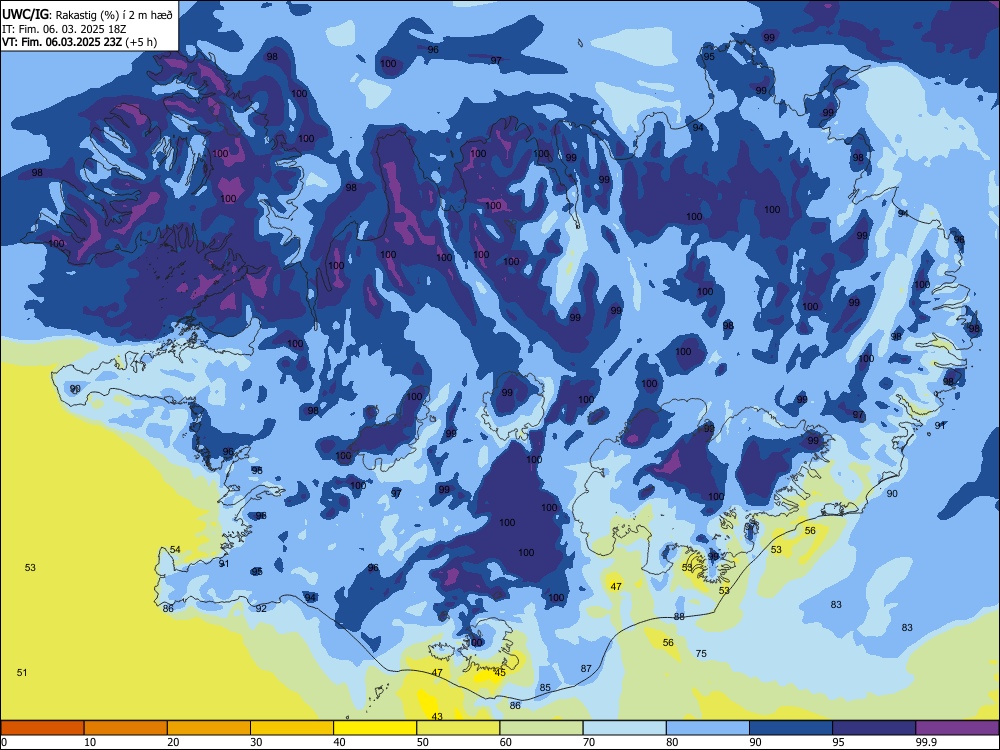Click the '10' label on the color scale
Viewport: 1000px width, 750px height.
point(90,742)
